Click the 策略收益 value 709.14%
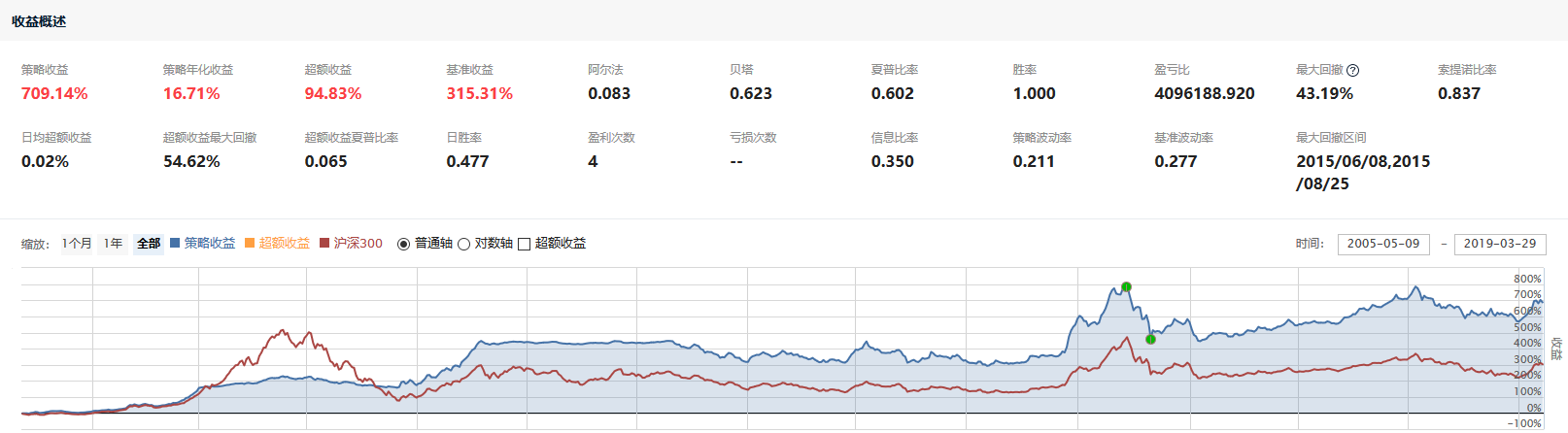Image resolution: width=1568 pixels, height=433 pixels. [x=54, y=93]
